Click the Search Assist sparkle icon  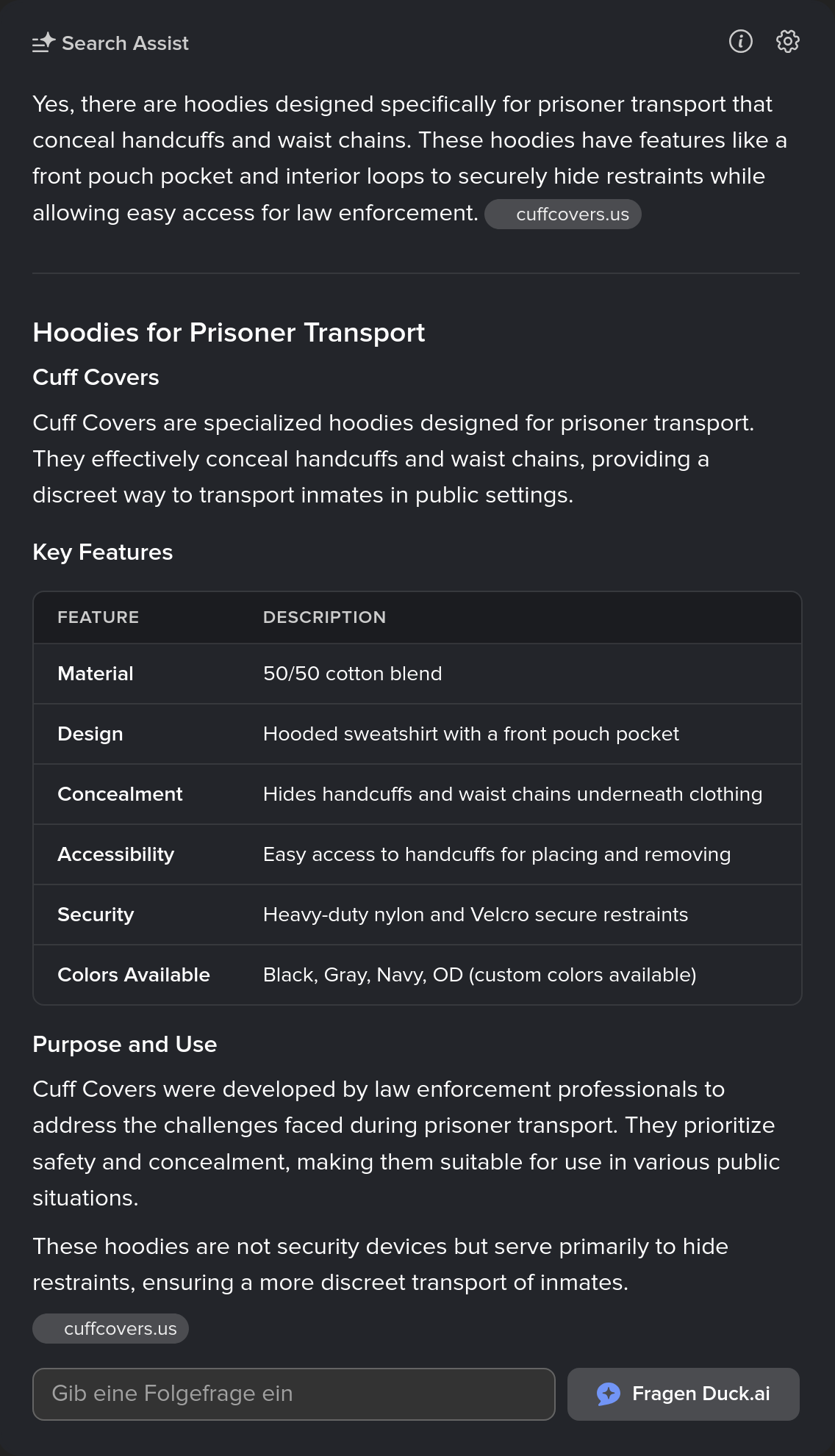[44, 43]
